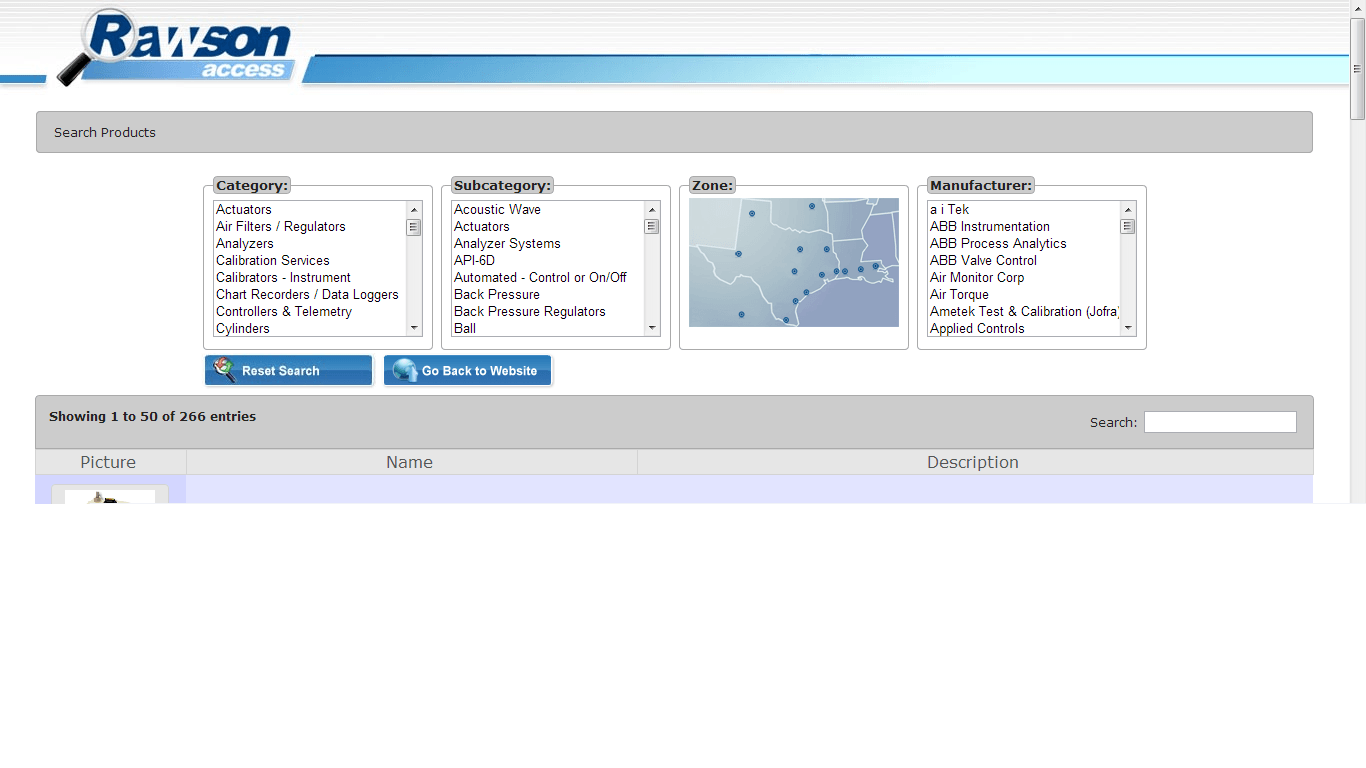Click the Picture column header
This screenshot has height=768, width=1366.
[x=108, y=462]
